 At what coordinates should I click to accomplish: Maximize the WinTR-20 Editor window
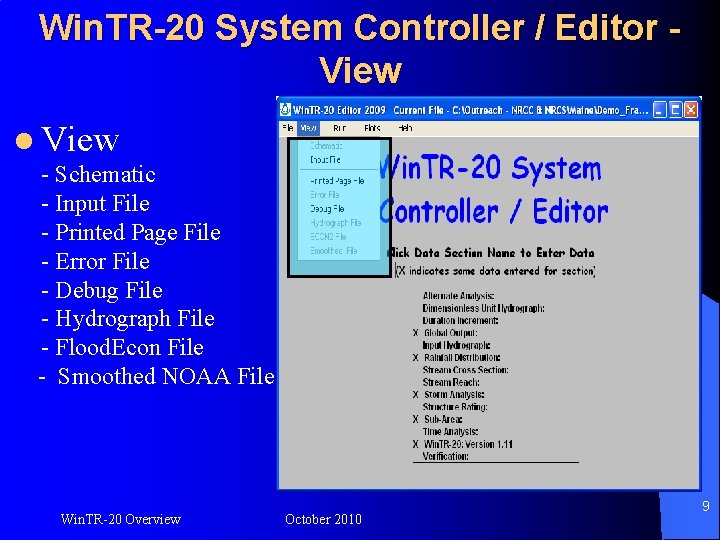pos(675,110)
